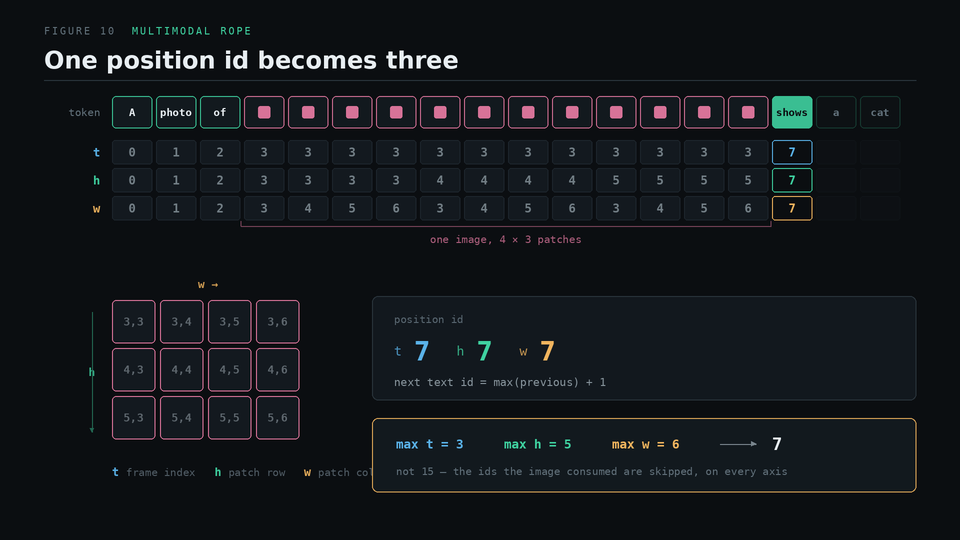Pick the green 7 cell in the h row
The image size is (960, 540).
click(x=792, y=180)
